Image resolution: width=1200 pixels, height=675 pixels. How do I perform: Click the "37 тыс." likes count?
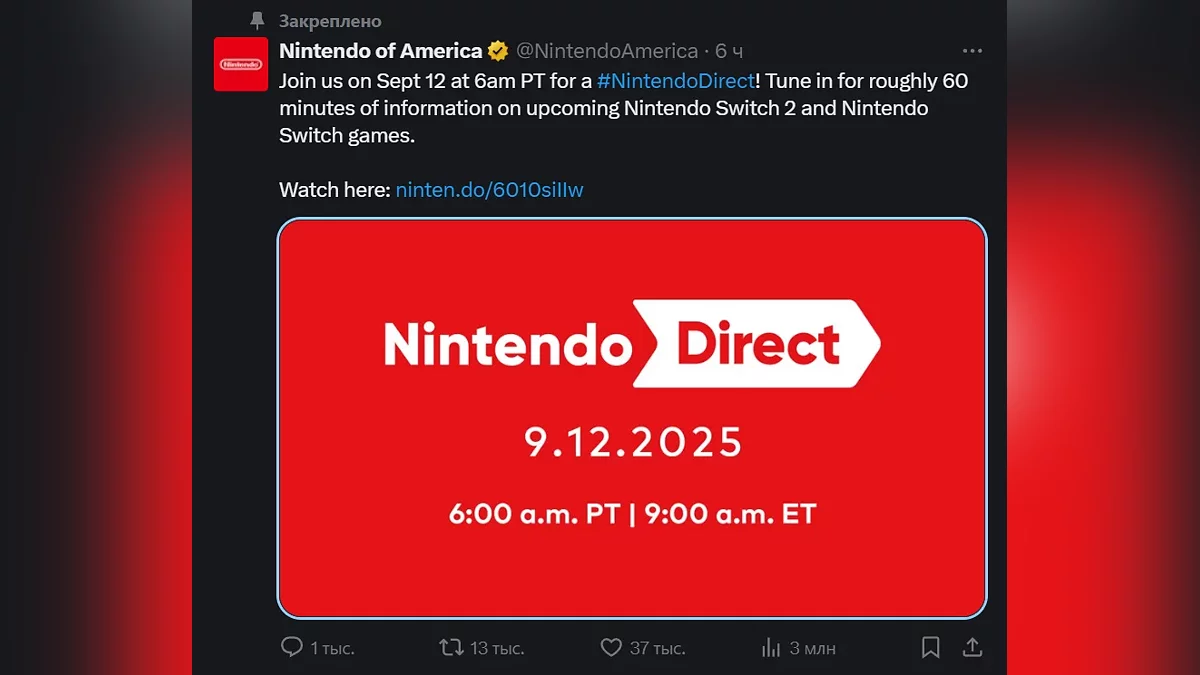(657, 648)
